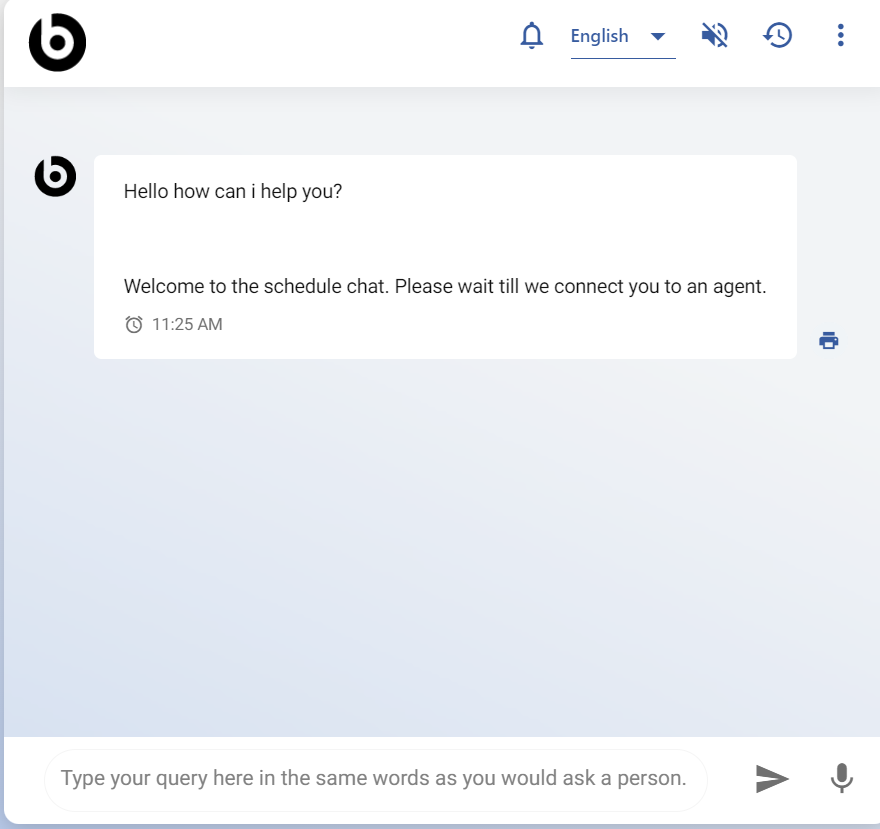The width and height of the screenshot is (880, 829).
Task: Activate the microphone voice input
Action: pos(842,778)
